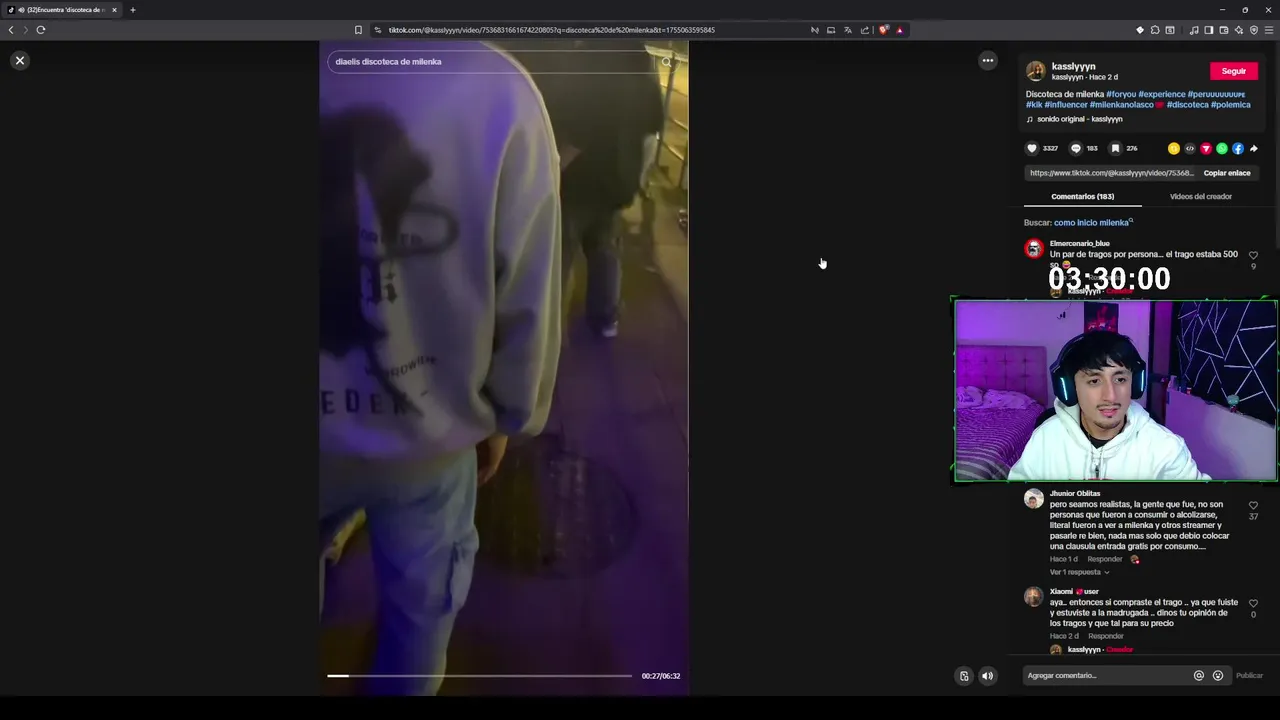1280x720 pixels.
Task: Open Jhunior Oblitas profile avatar
Action: pos(1034,499)
